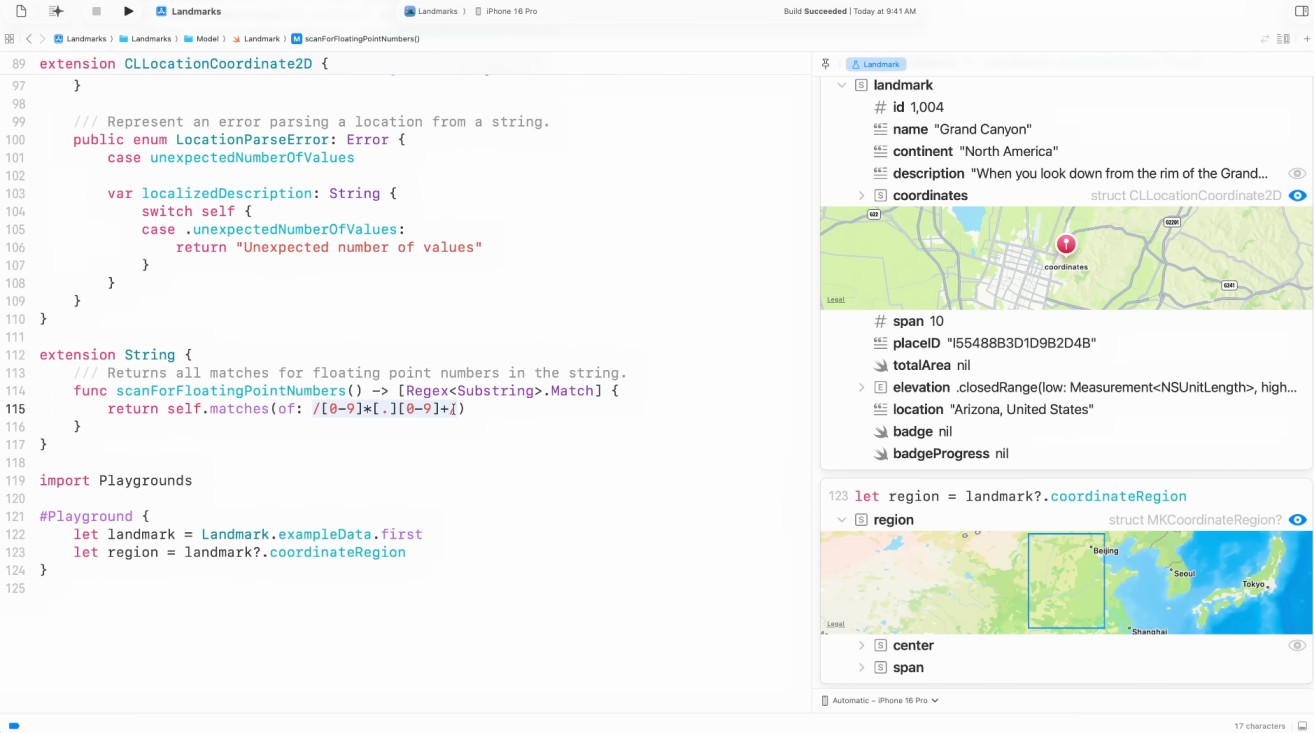Click the id 1,004 value row
The width and height of the screenshot is (1314, 733).
[x=1066, y=108]
